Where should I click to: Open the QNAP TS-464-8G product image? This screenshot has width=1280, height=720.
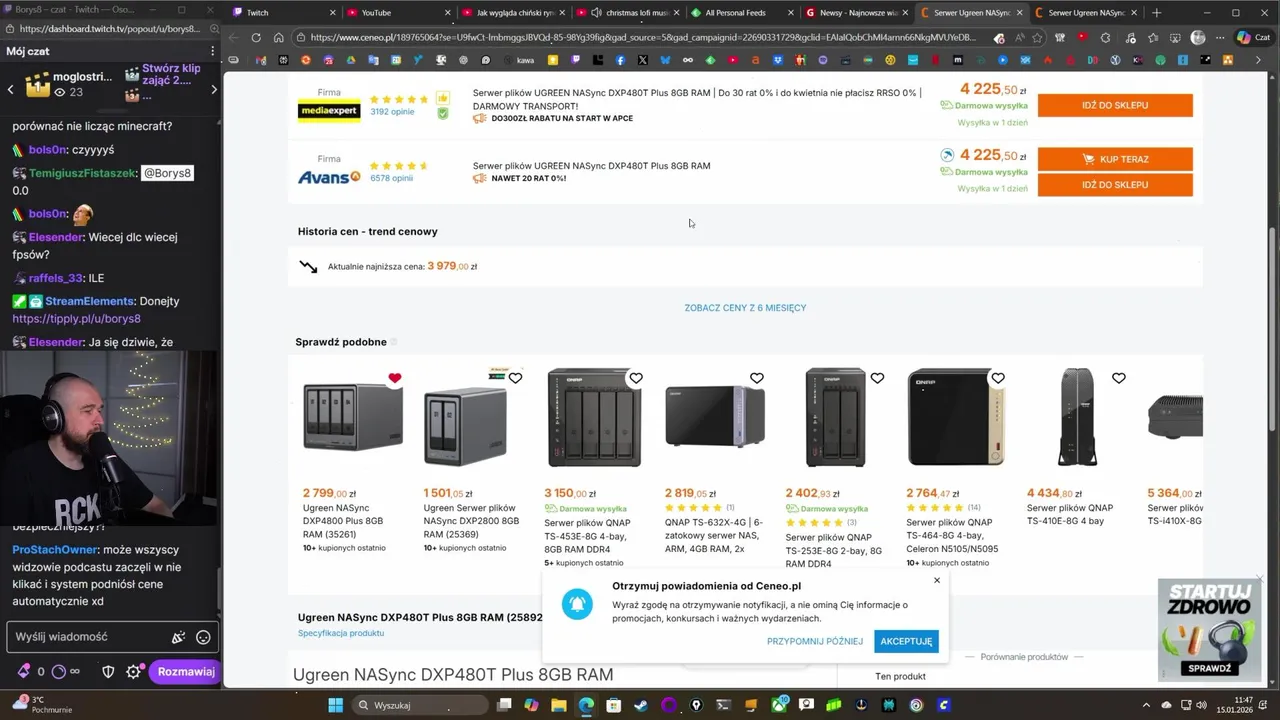[x=956, y=417]
